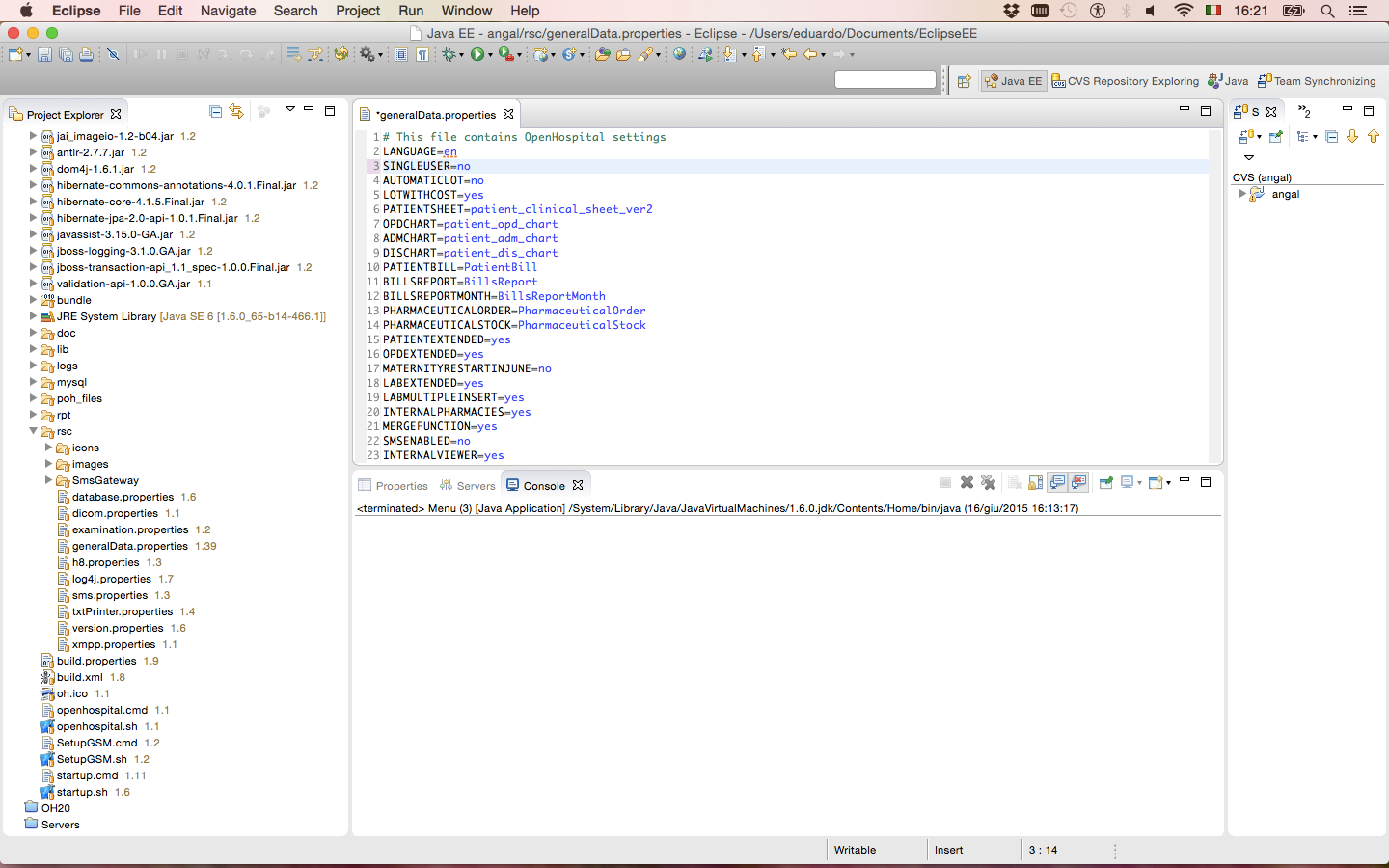Click the Skip All Breakpoints toolbar icon

[x=113, y=55]
